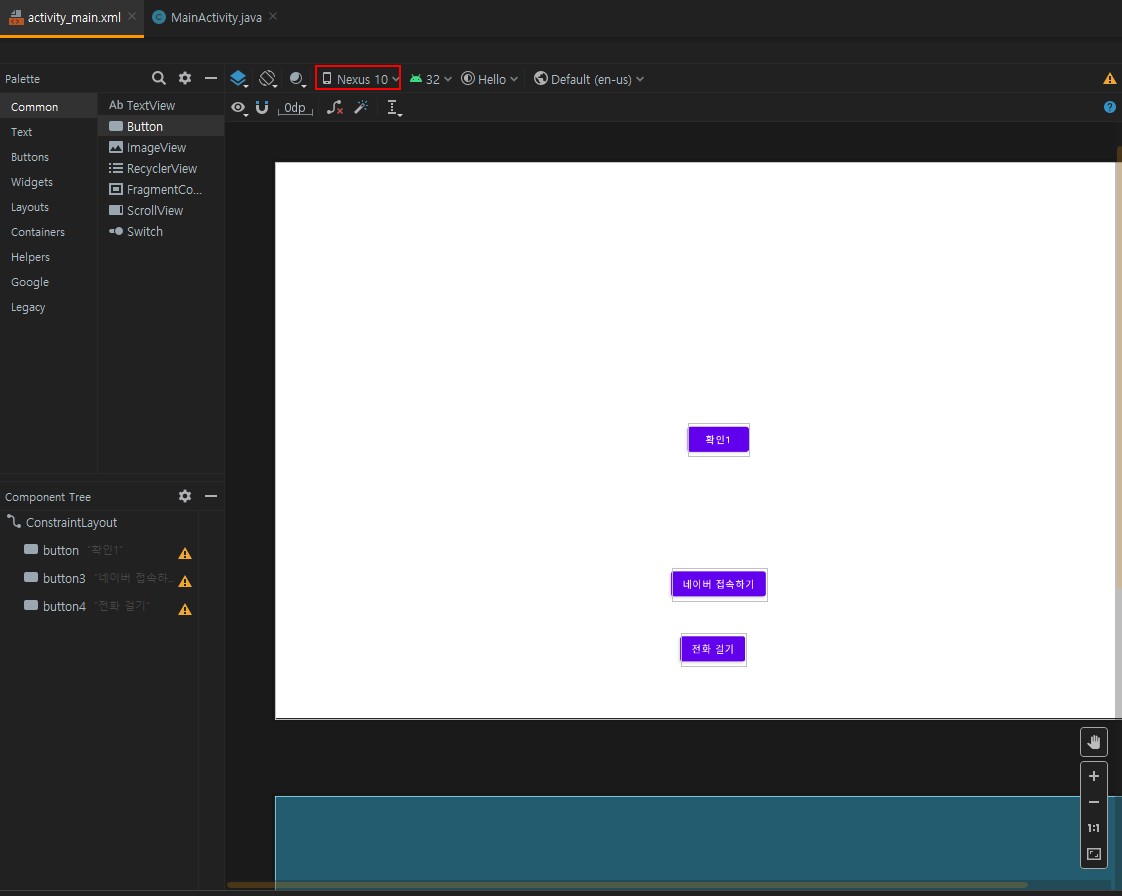Open the design surface layers menu
Screen dimensions: 1122x896
click(x=239, y=79)
